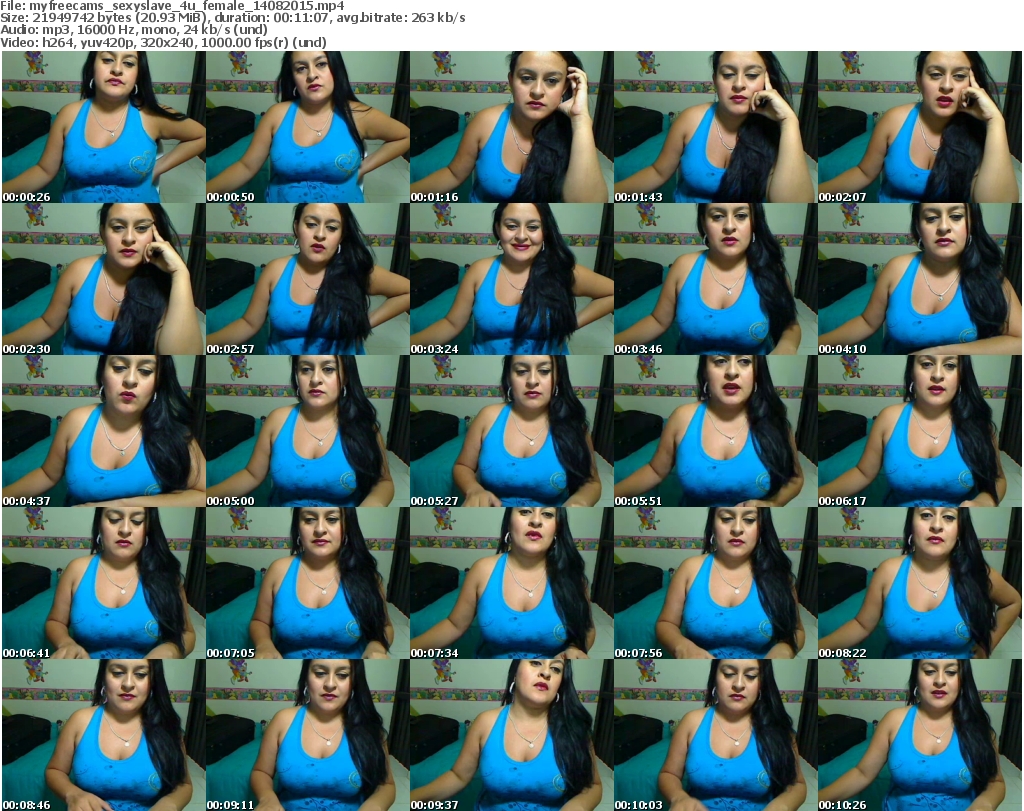Click the frame timestamped 00:02:57
Viewport: 1024px width, 811px height.
[x=308, y=279]
